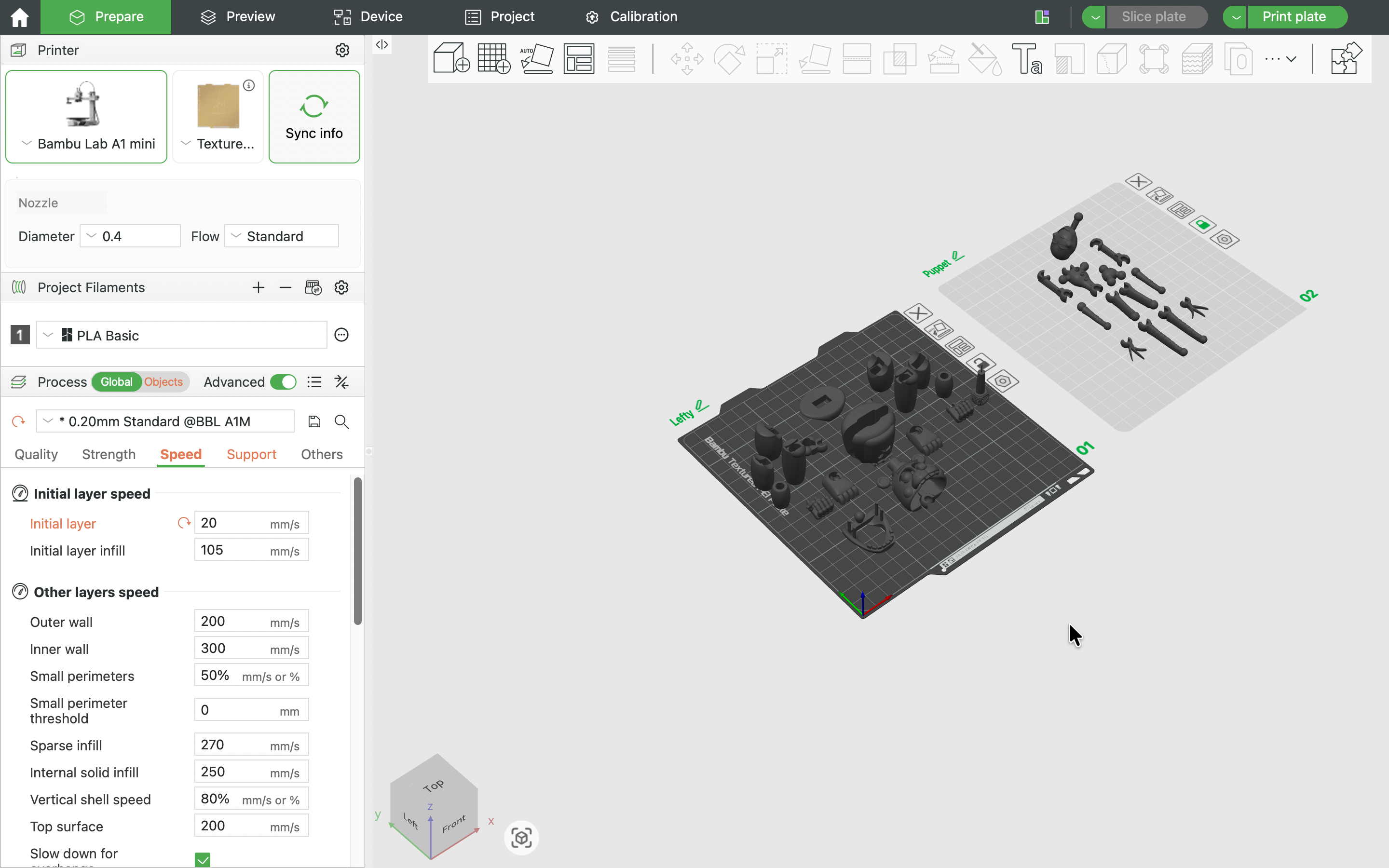
Task: Save the process preset with disk icon
Action: tap(314, 422)
